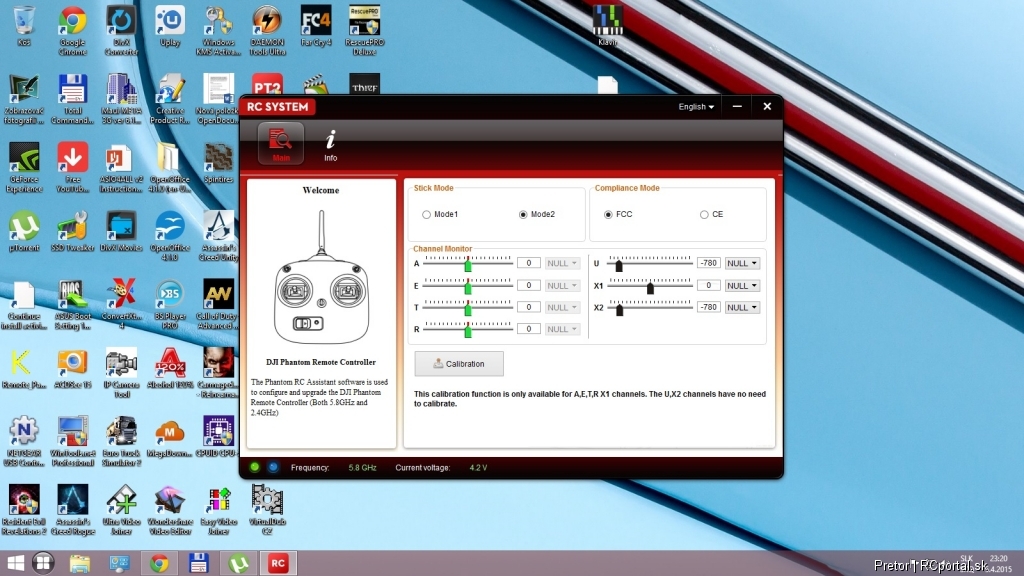Select the Assassin's Creed Unity desktop icon

pos(218,236)
